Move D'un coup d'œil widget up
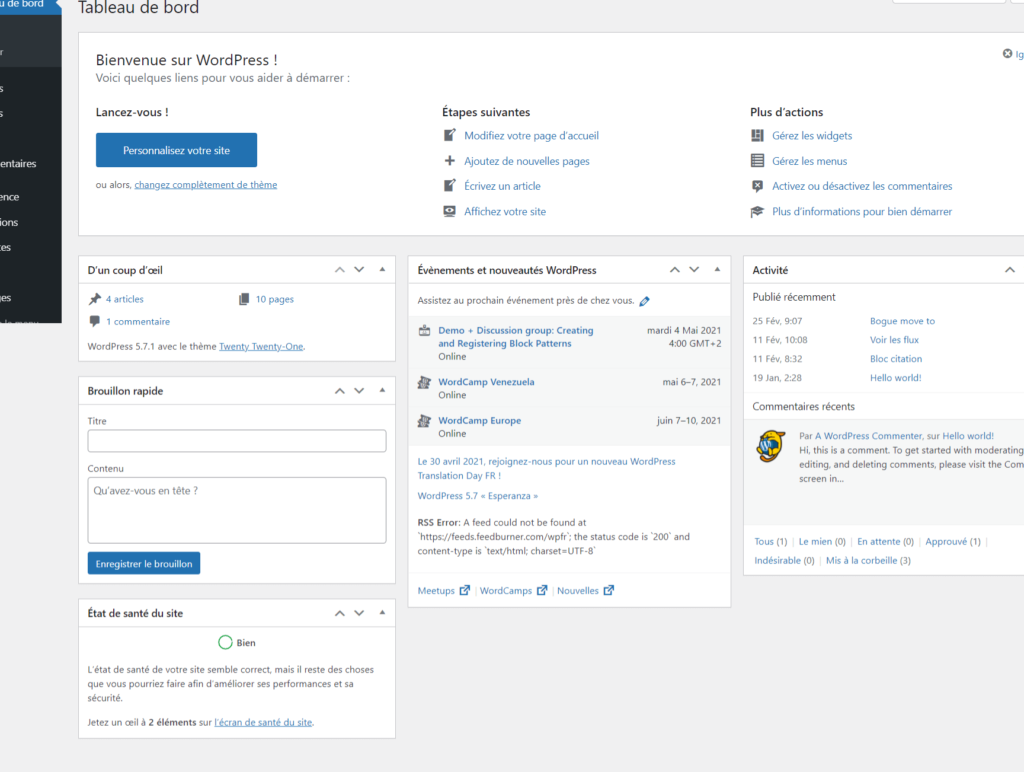Image resolution: width=1024 pixels, height=772 pixels. click(x=340, y=270)
